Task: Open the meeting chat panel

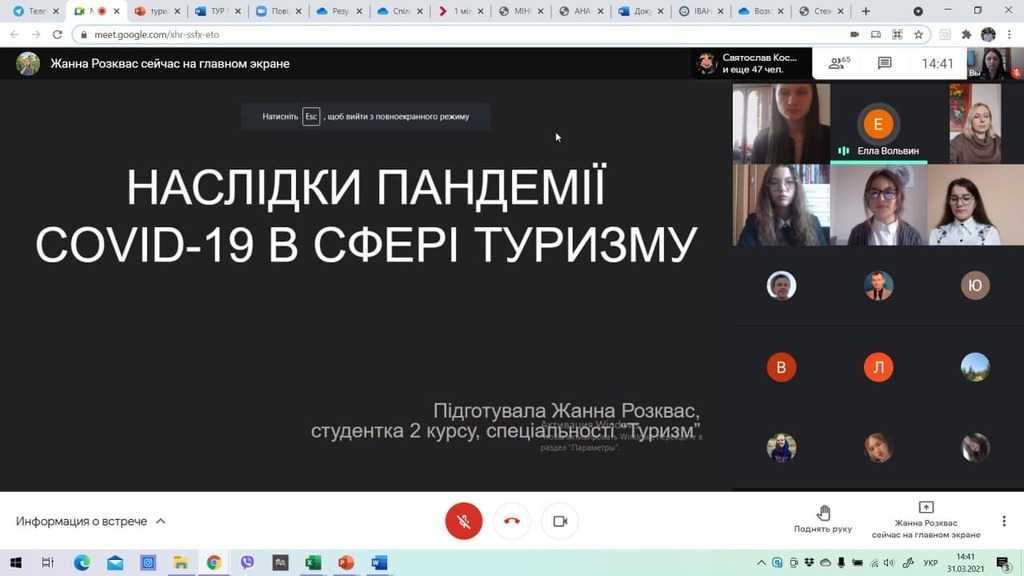Action: click(x=884, y=63)
